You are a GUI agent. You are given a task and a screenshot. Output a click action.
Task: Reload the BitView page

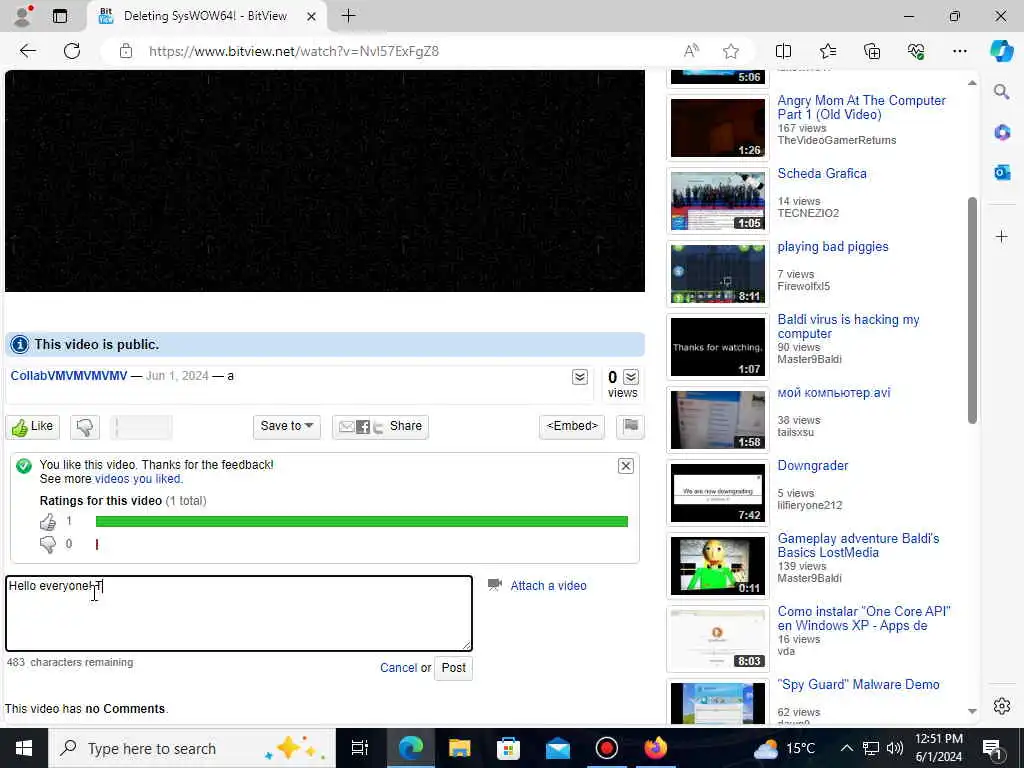[72, 51]
